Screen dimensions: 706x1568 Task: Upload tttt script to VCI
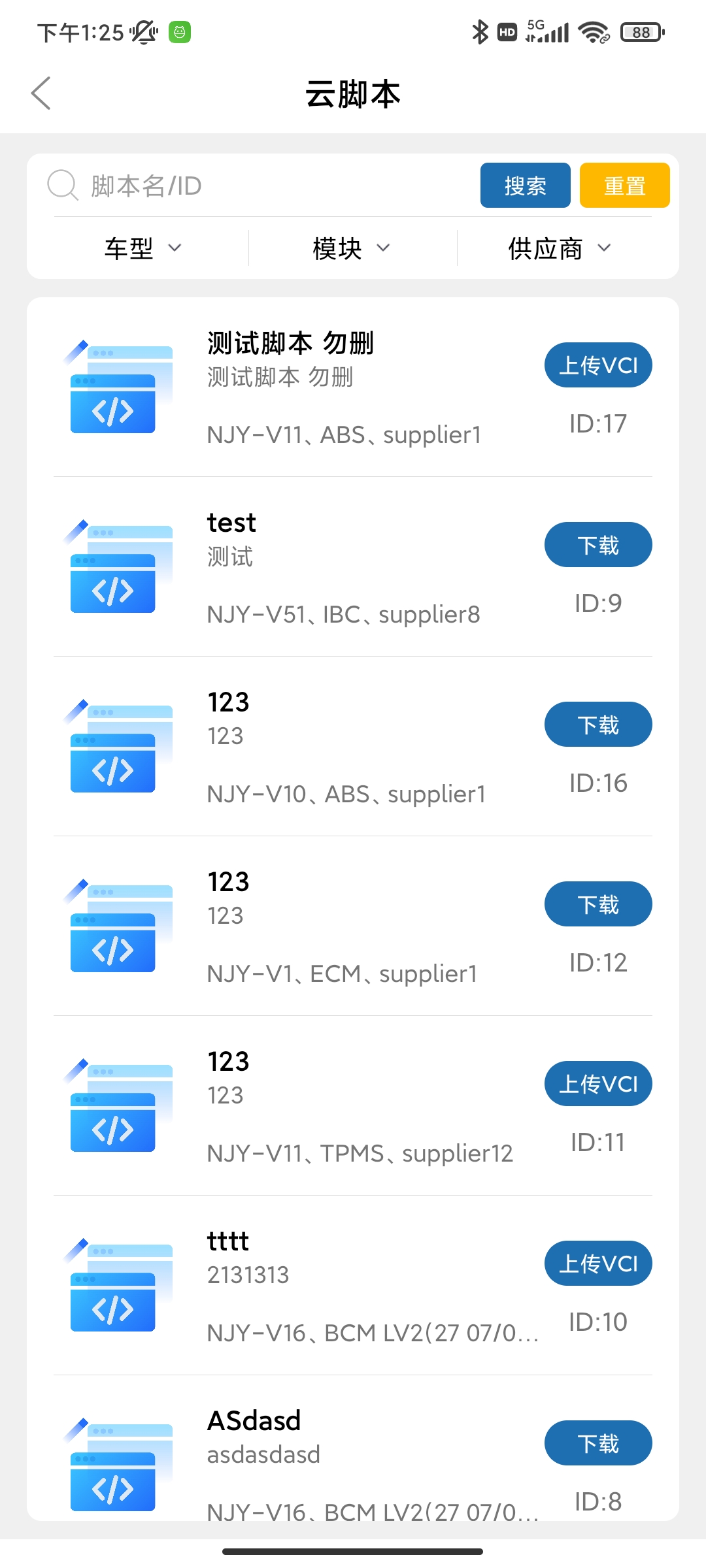pos(598,1264)
